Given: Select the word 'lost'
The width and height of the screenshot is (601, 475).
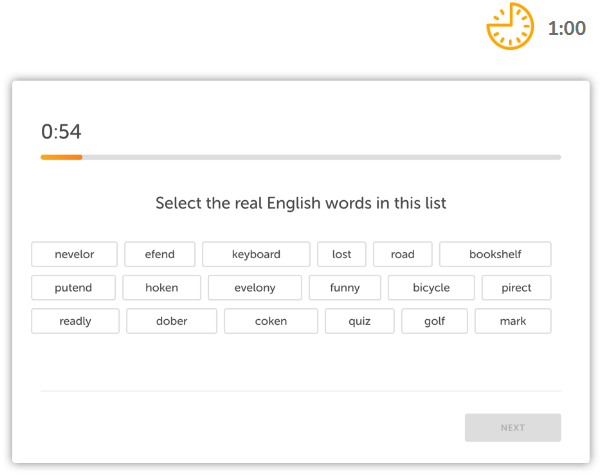Looking at the screenshot, I should point(341,254).
